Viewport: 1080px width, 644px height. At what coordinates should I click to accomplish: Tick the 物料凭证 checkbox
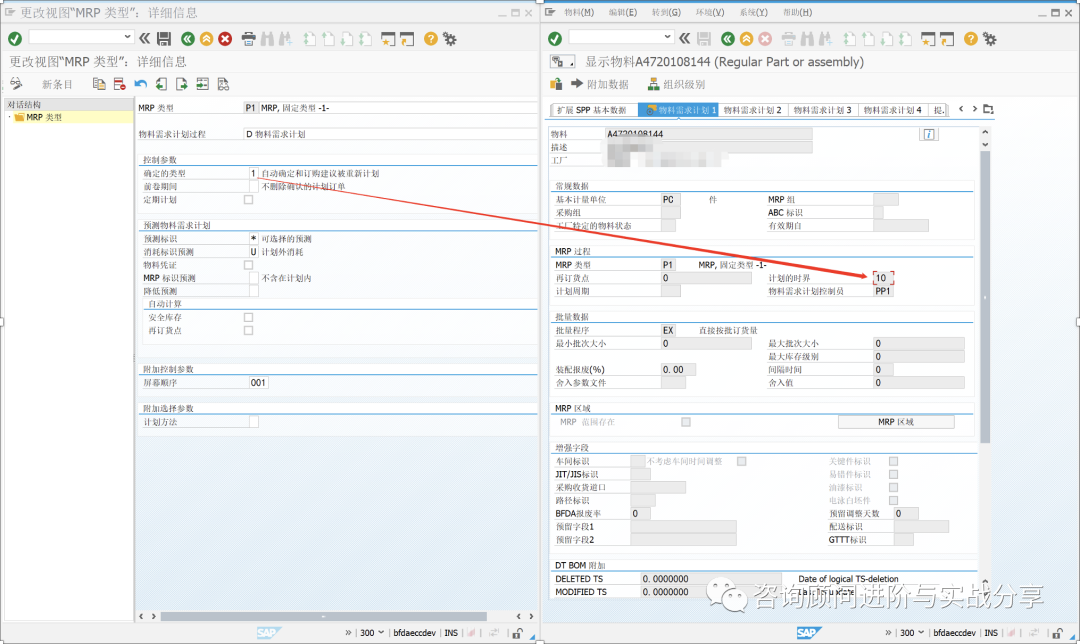coord(249,265)
